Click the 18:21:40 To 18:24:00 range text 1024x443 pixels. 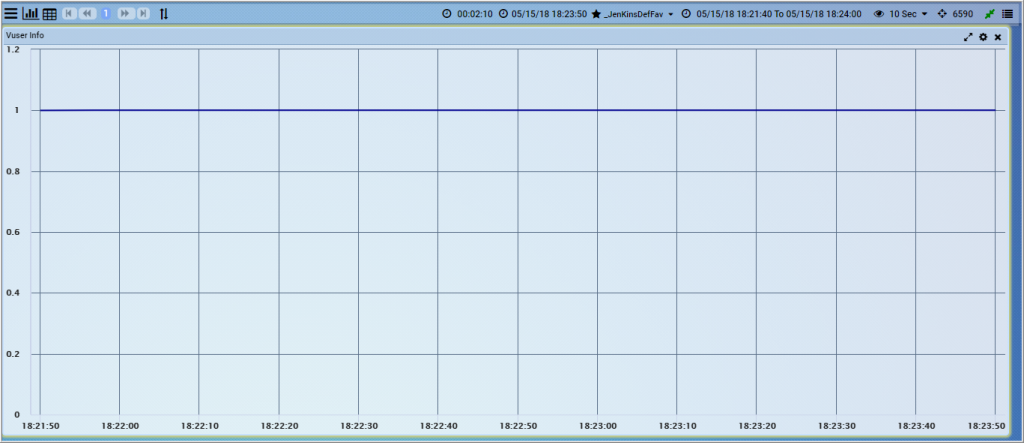point(778,14)
